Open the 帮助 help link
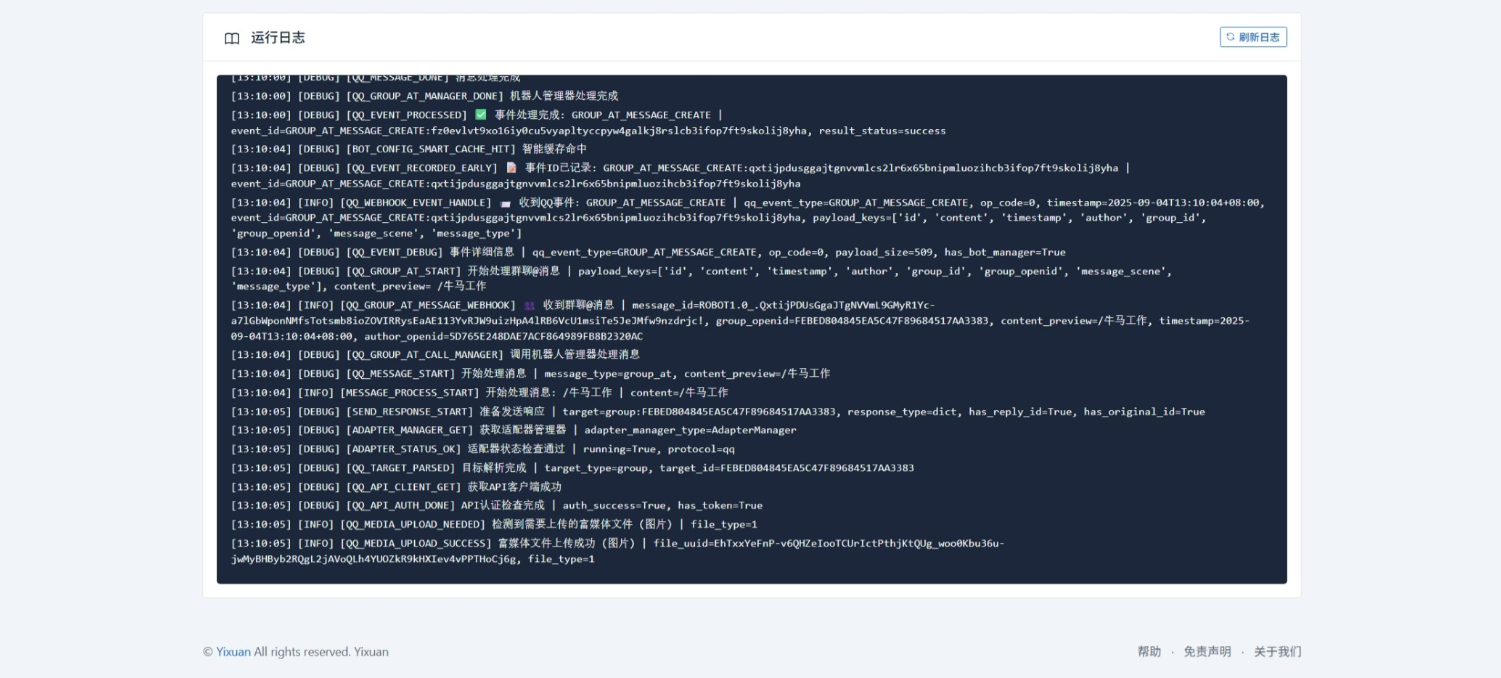 (1149, 652)
